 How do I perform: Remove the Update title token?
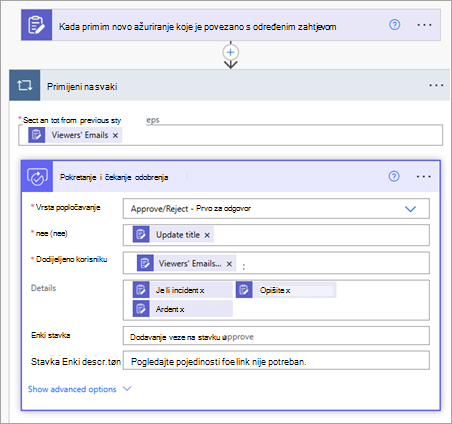tap(207, 235)
